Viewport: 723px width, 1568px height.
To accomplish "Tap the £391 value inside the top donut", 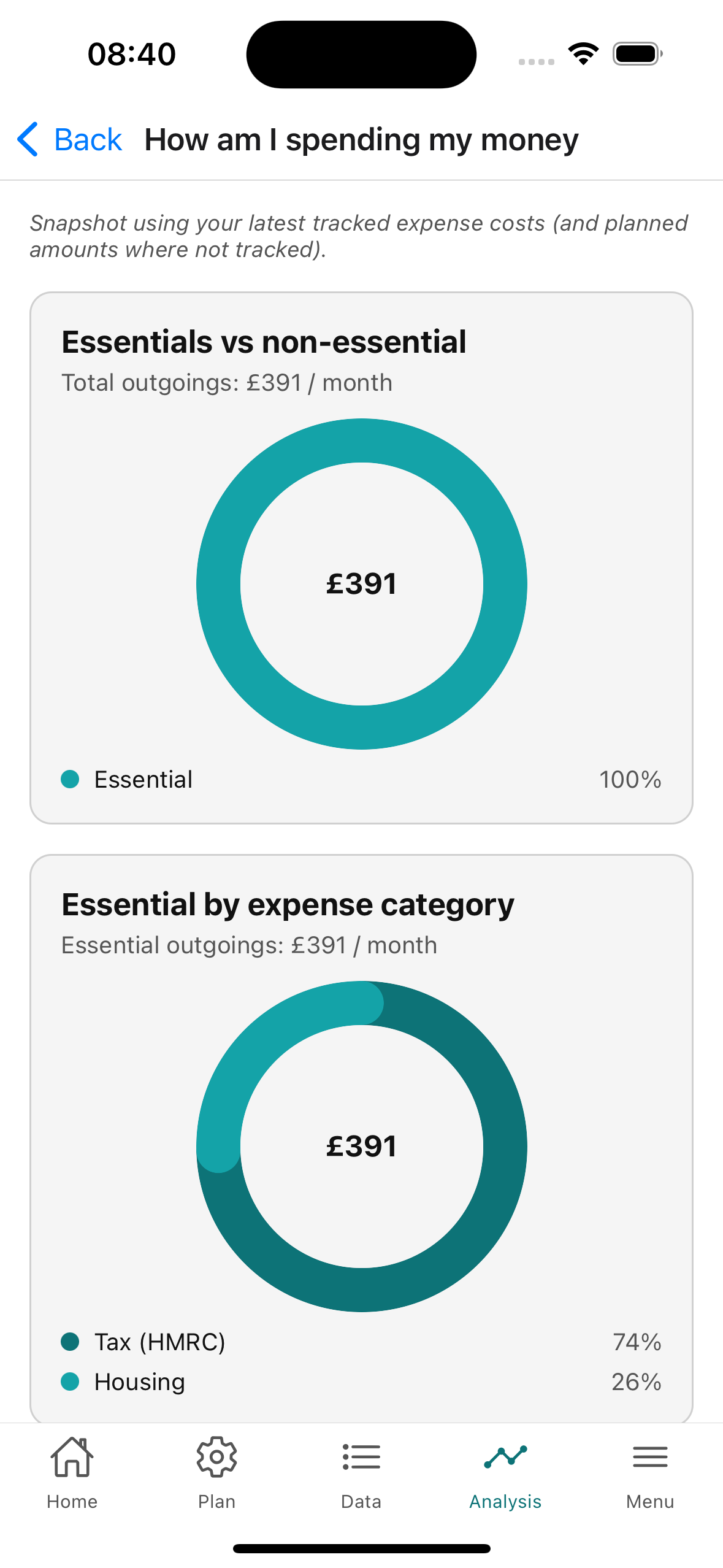I will tap(361, 584).
